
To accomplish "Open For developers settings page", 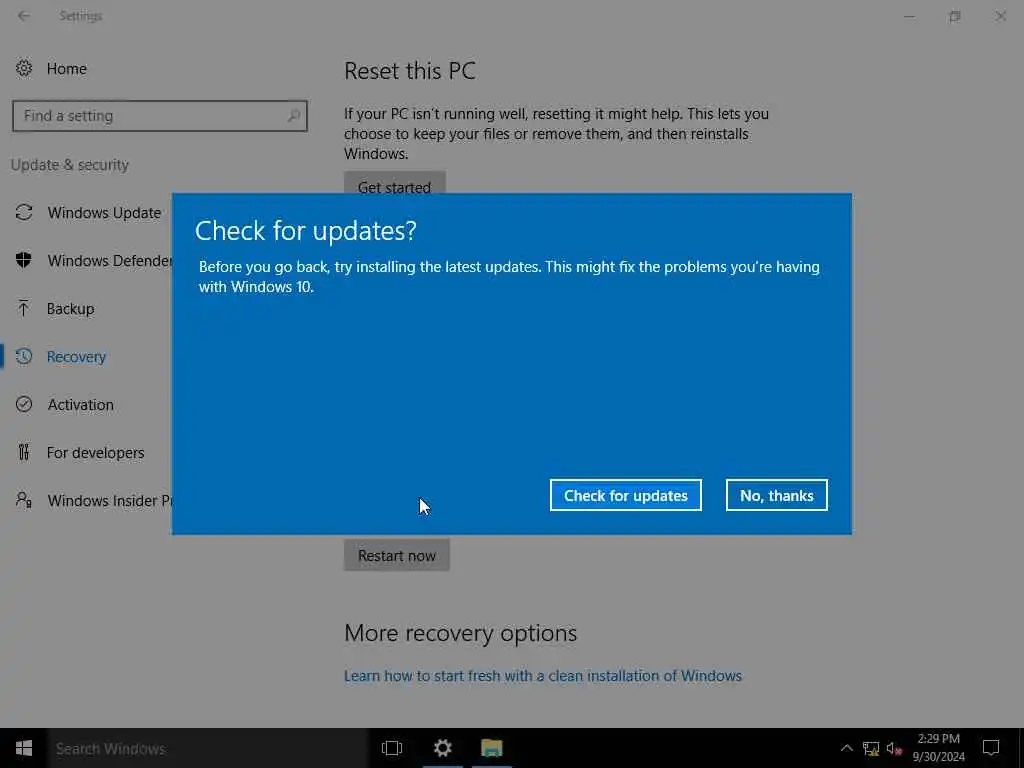I will coord(95,453).
